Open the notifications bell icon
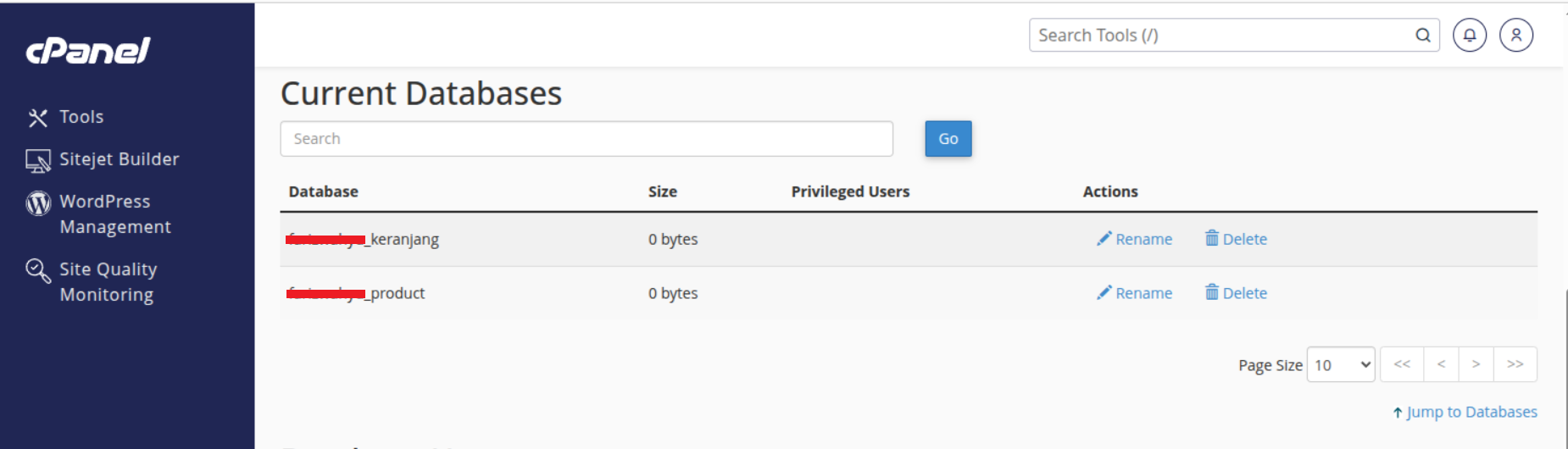The height and width of the screenshot is (449, 1568). pos(1470,35)
